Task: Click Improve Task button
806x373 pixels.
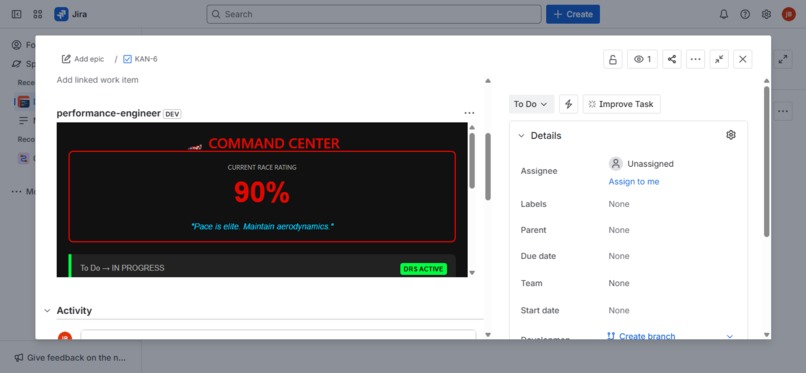Action: pos(621,104)
